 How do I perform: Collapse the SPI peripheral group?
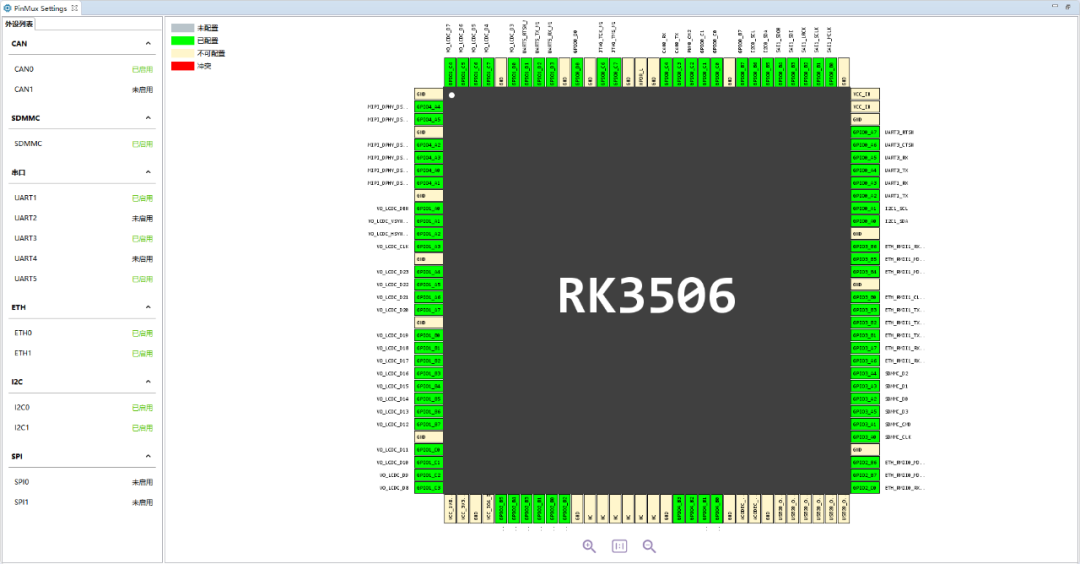pos(148,456)
